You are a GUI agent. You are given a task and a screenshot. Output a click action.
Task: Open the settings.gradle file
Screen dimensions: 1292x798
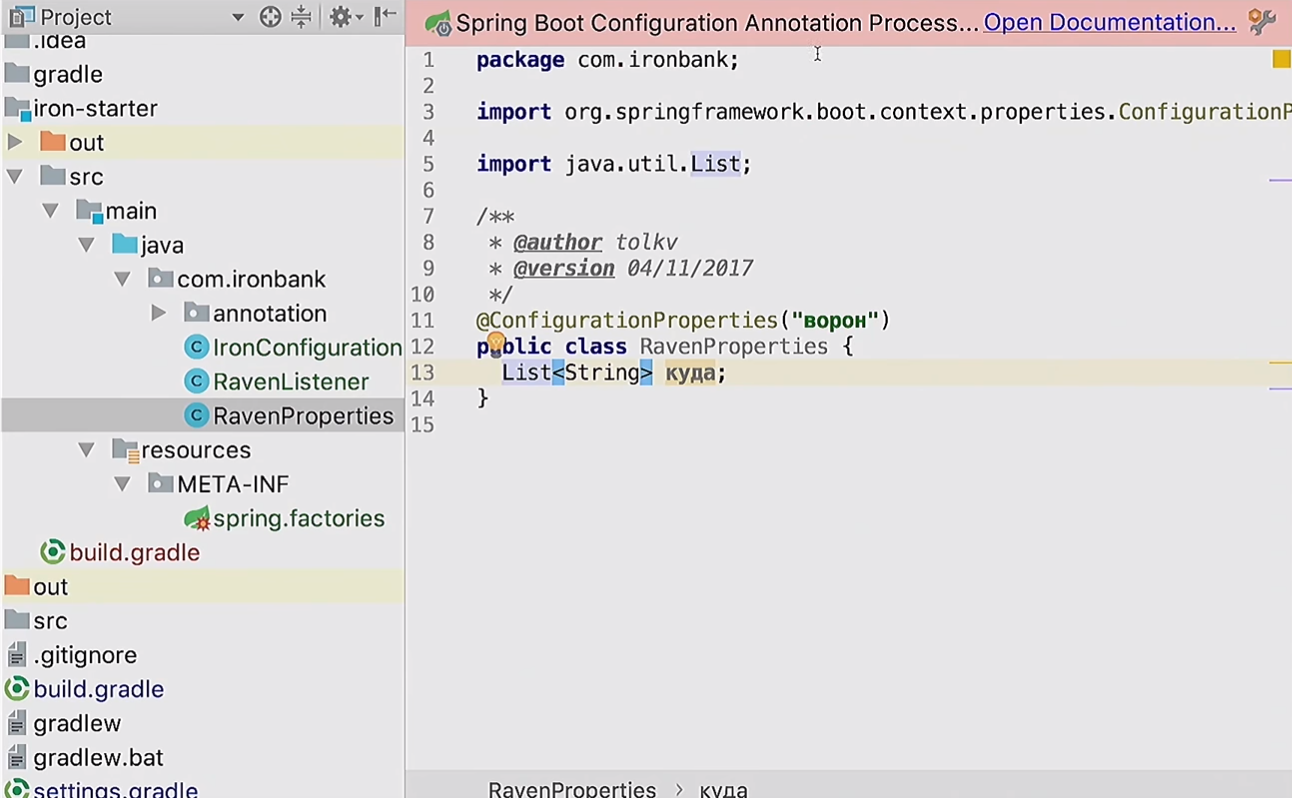pyautogui.click(x=116, y=789)
